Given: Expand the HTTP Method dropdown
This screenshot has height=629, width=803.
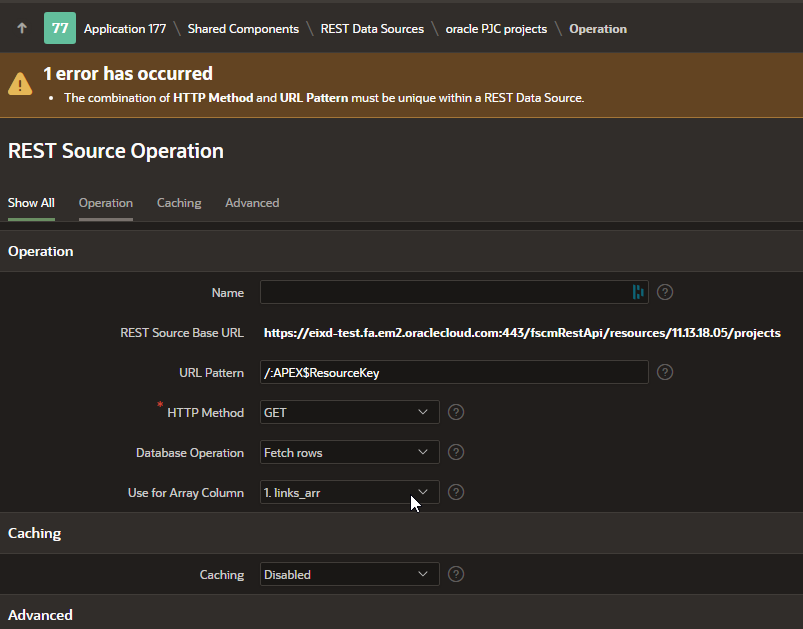Looking at the screenshot, I should tap(349, 412).
